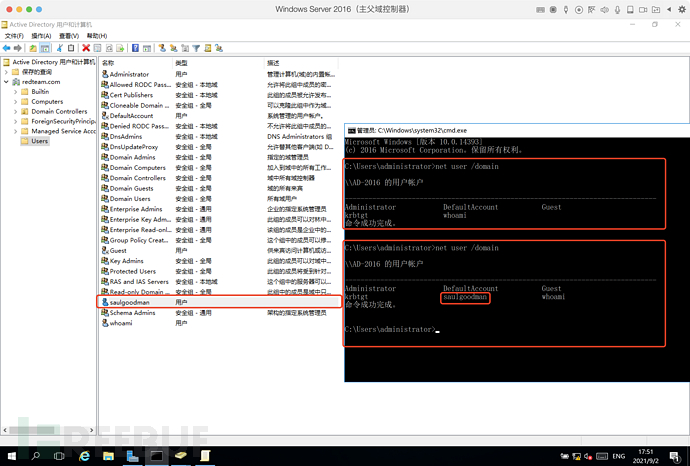The image size is (690, 466).
Task: Click the add to group icon
Action: 219,48
